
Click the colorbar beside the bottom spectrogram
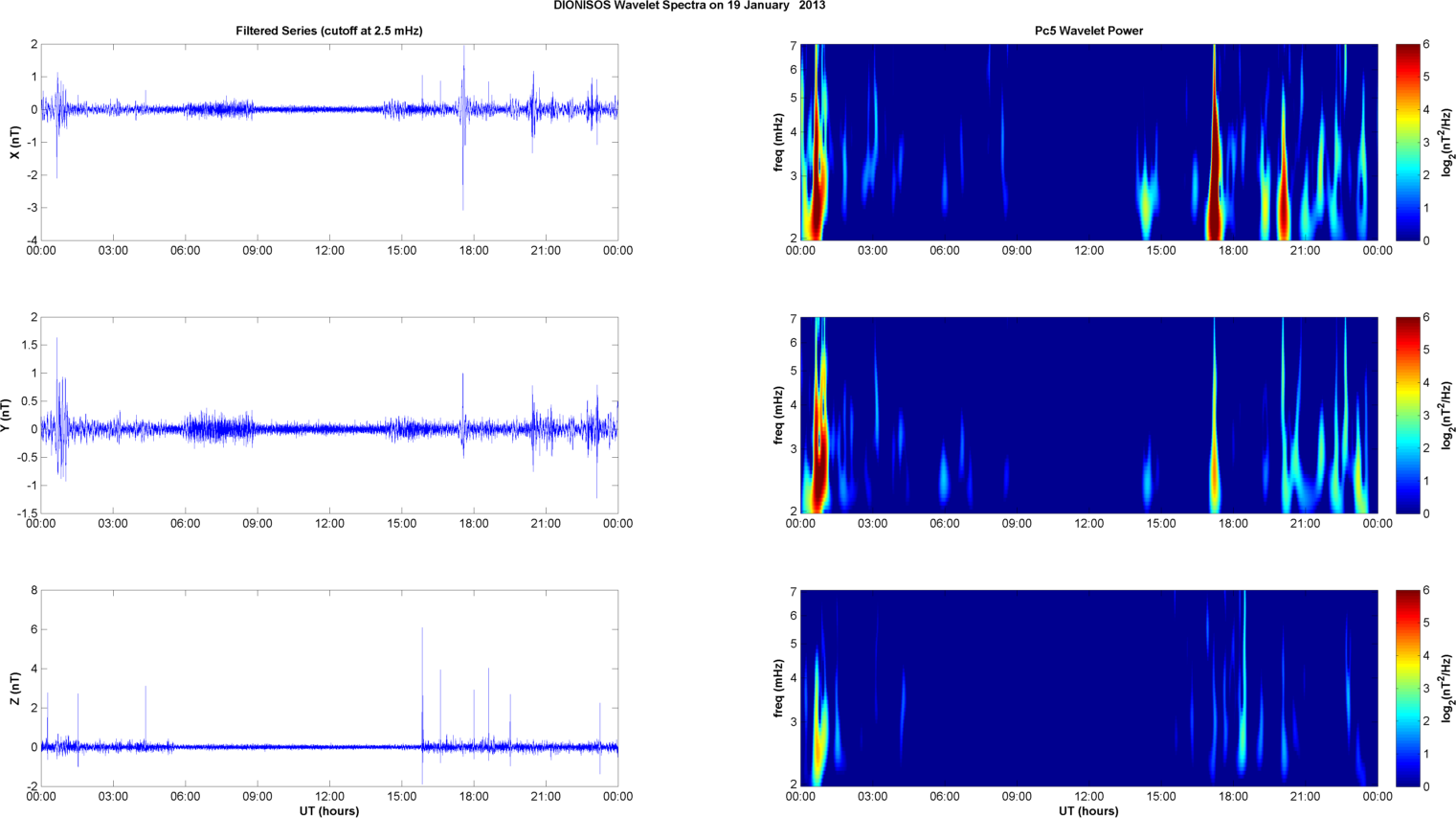[x=1407, y=688]
